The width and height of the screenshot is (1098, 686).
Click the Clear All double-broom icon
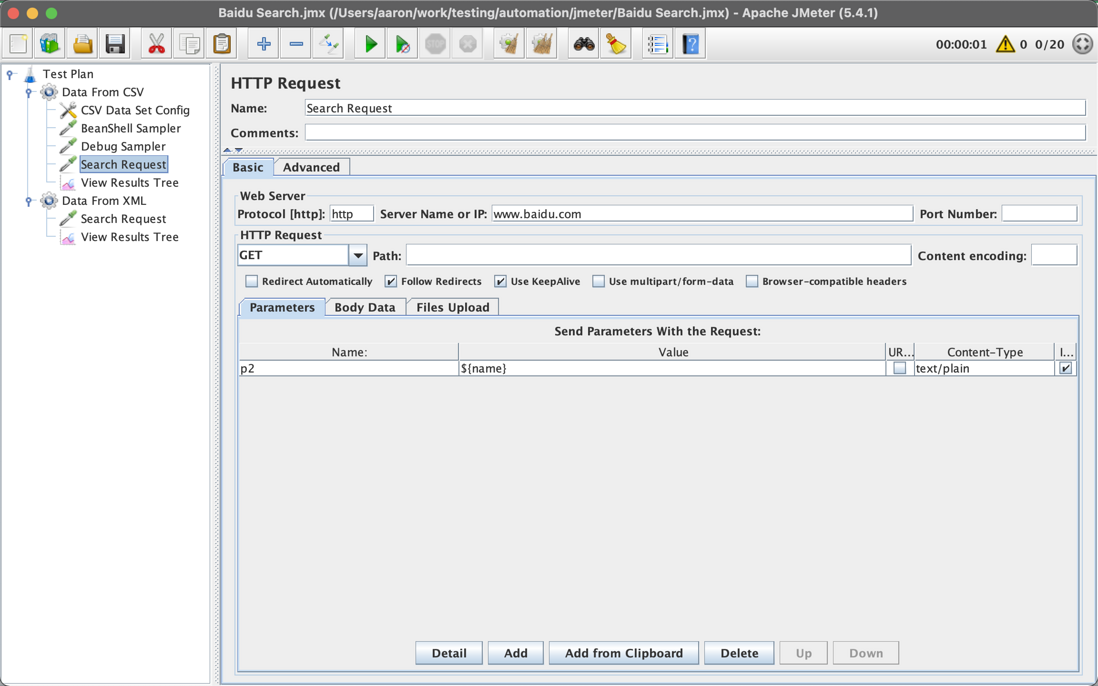pyautogui.click(x=542, y=44)
